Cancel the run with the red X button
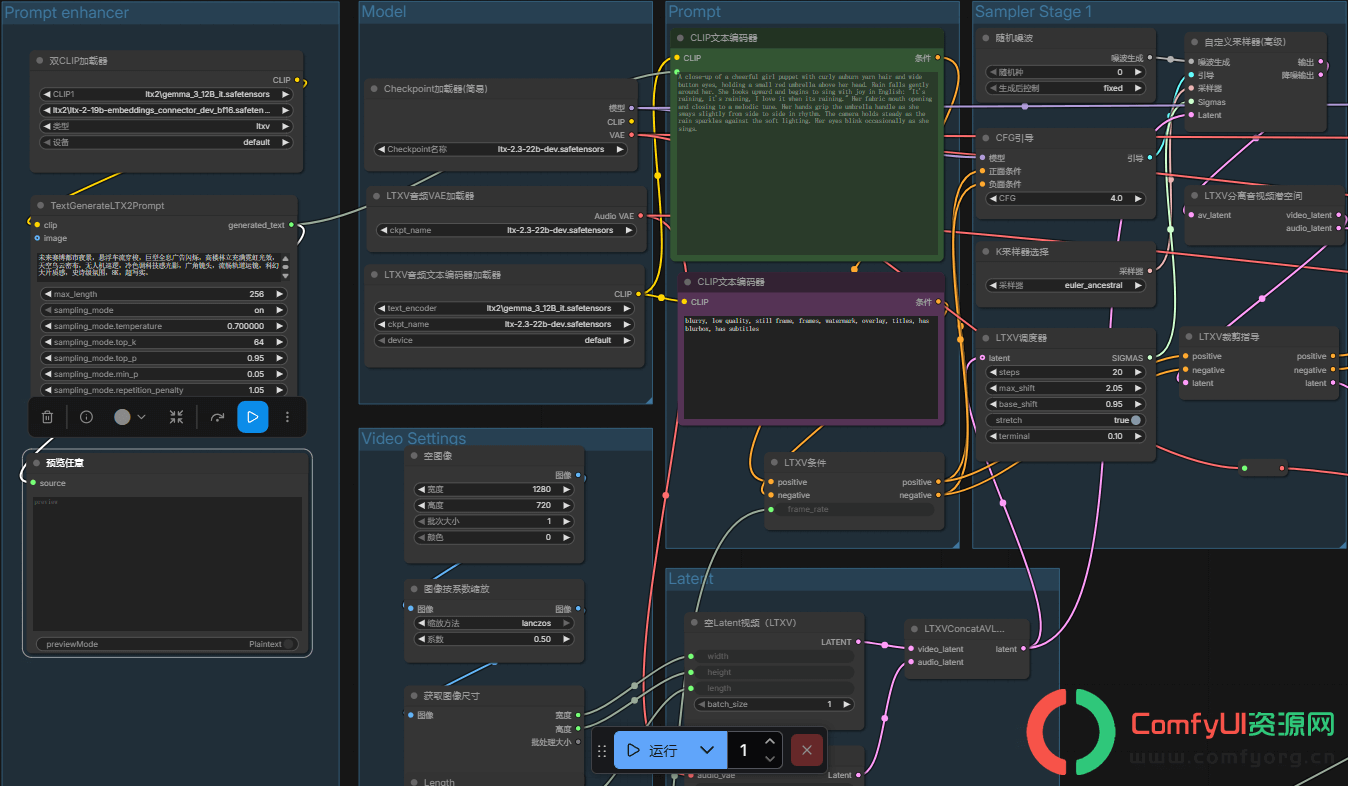 coord(807,750)
